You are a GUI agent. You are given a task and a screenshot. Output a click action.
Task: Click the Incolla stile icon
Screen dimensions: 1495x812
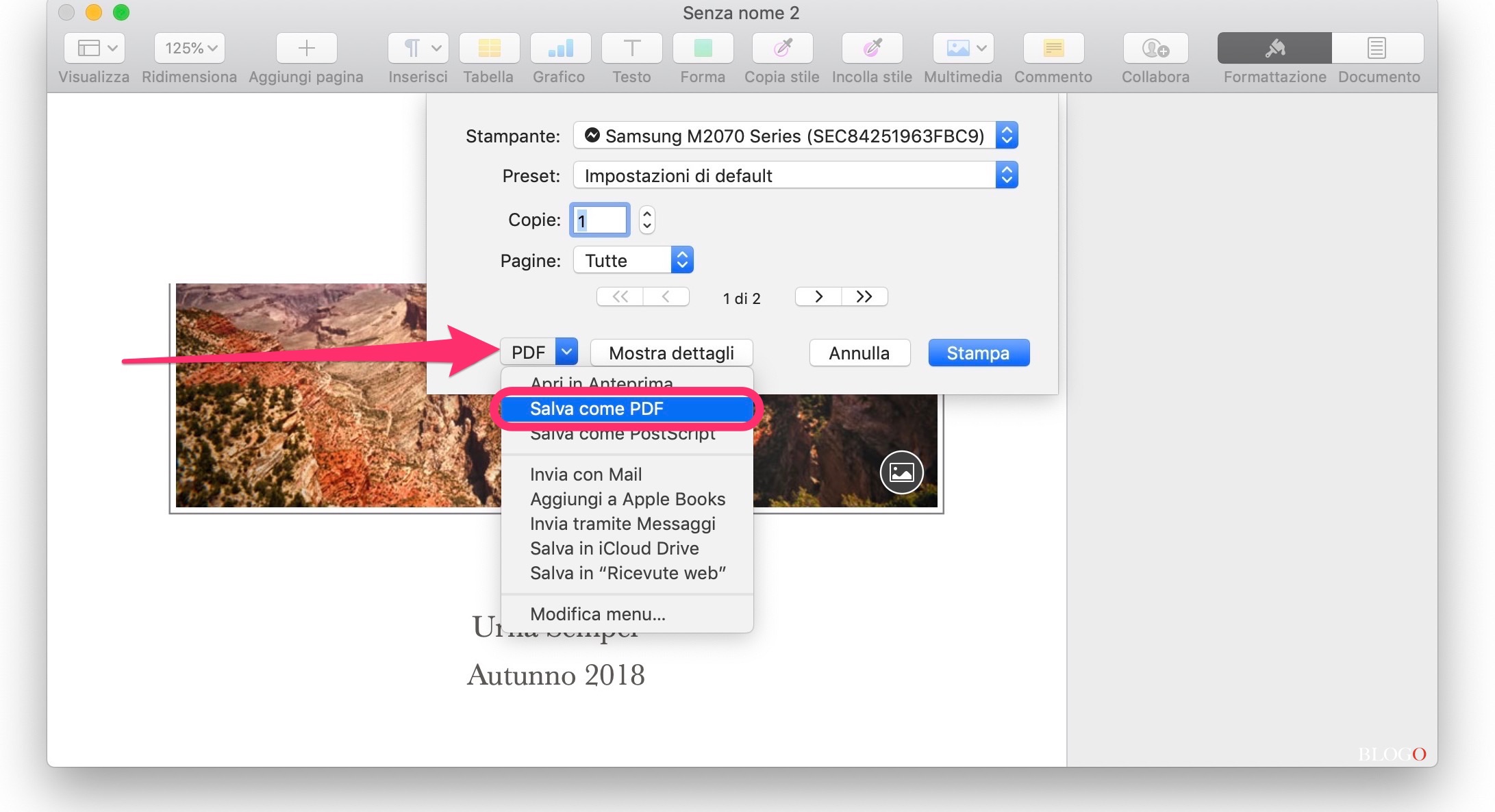tap(872, 48)
